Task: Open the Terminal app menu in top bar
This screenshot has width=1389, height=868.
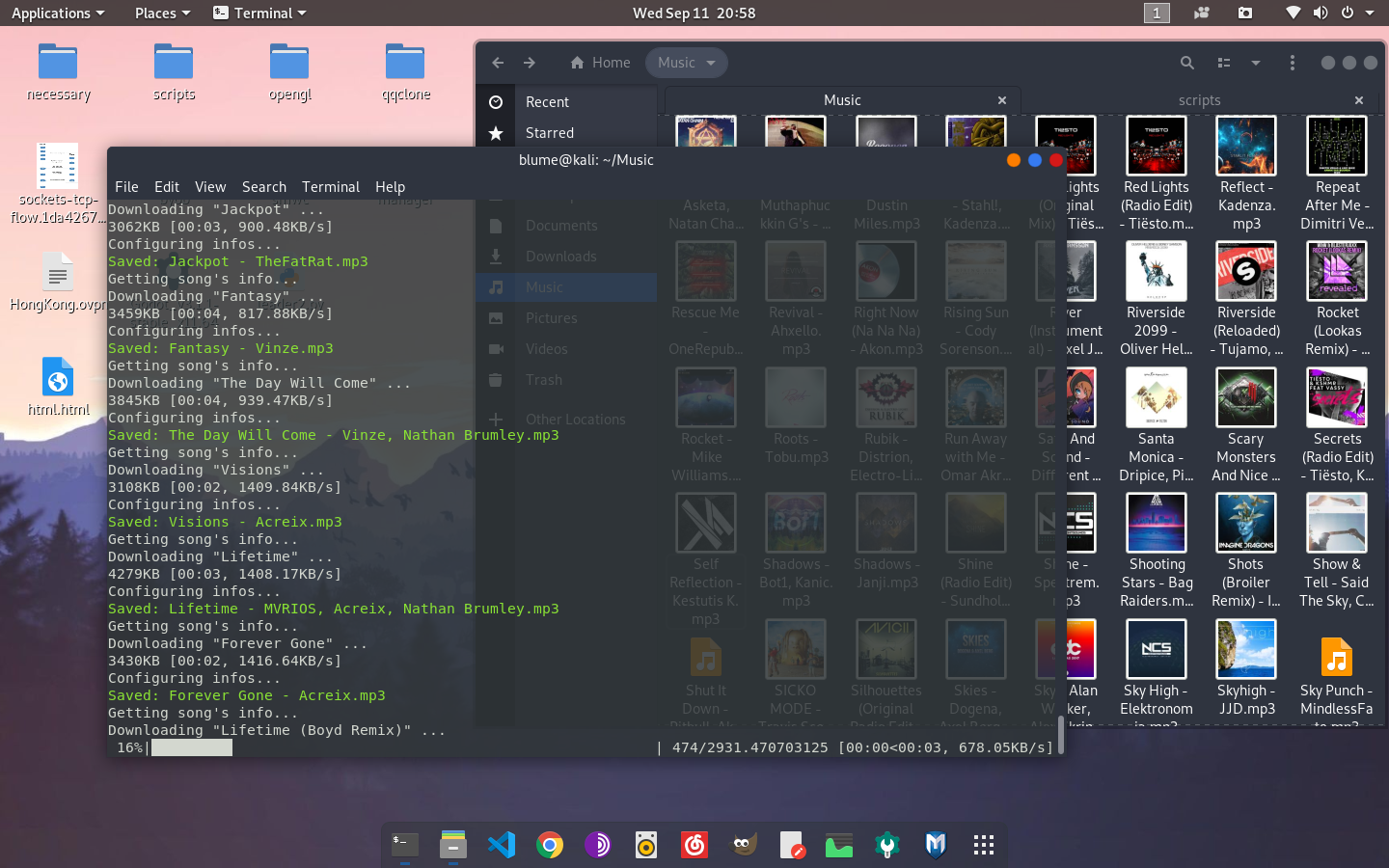Action: 259,13
